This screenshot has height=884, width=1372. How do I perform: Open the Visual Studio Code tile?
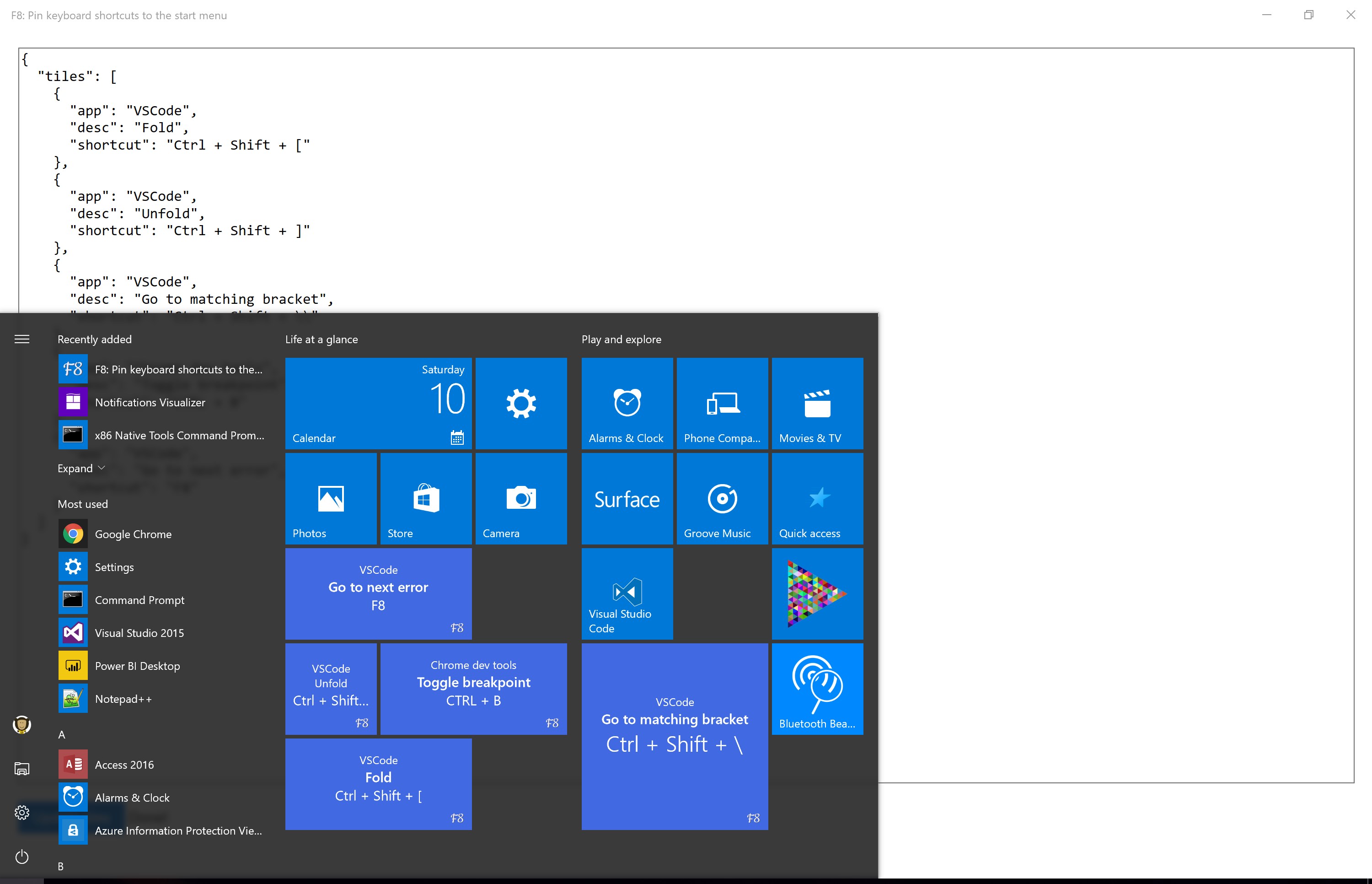[627, 594]
